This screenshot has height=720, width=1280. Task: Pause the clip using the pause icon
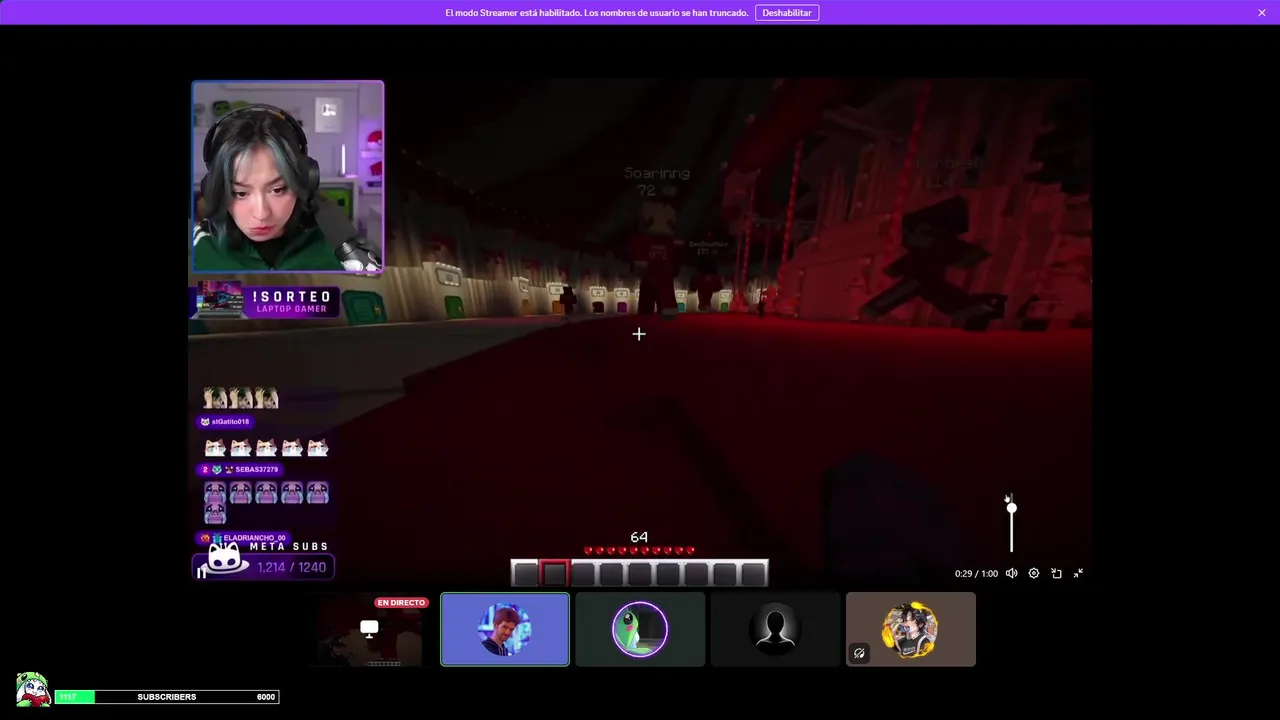(x=201, y=573)
